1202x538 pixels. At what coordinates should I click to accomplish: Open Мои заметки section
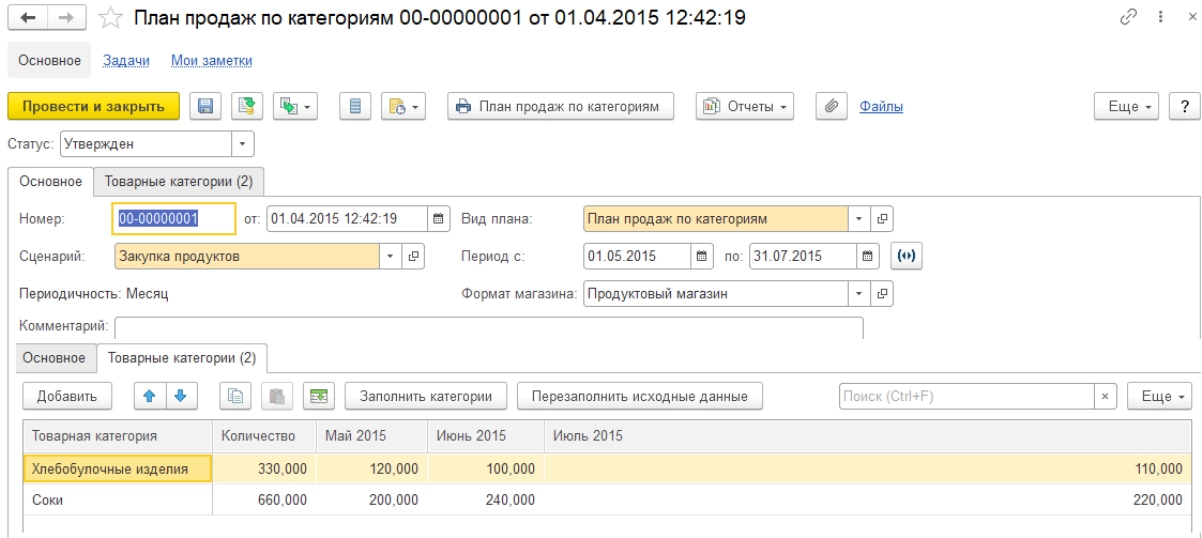click(x=209, y=61)
